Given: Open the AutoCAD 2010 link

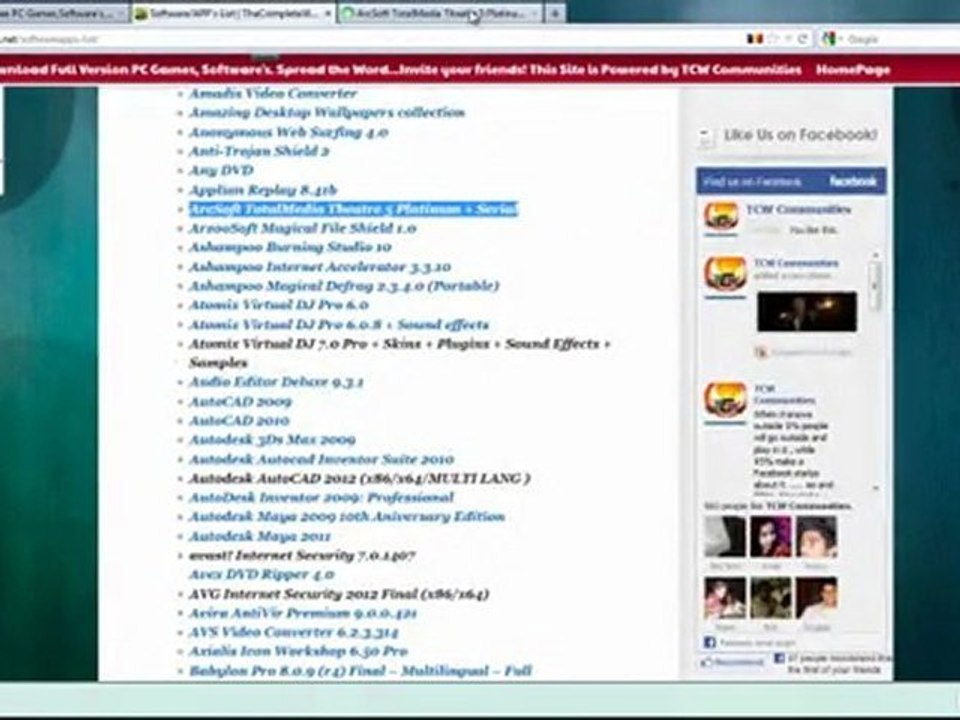Looking at the screenshot, I should coord(239,421).
